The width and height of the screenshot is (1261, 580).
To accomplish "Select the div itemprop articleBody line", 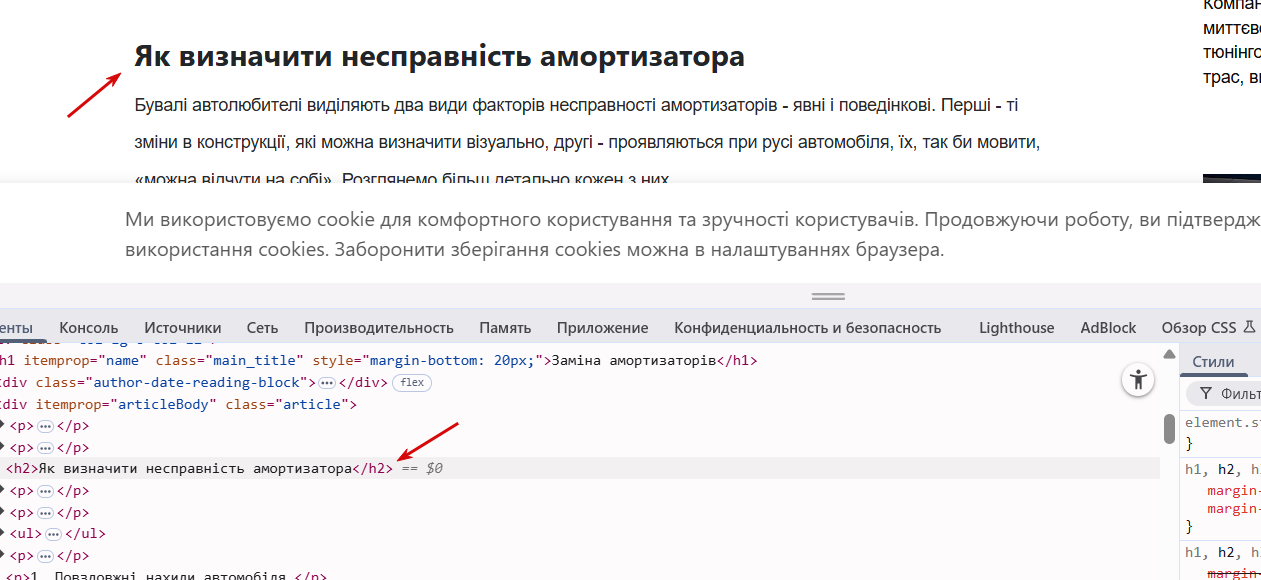I will coord(179,404).
